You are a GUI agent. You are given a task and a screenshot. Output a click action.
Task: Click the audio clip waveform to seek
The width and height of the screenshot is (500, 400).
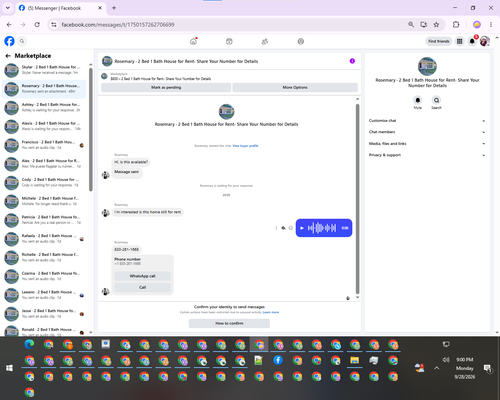pos(322,228)
